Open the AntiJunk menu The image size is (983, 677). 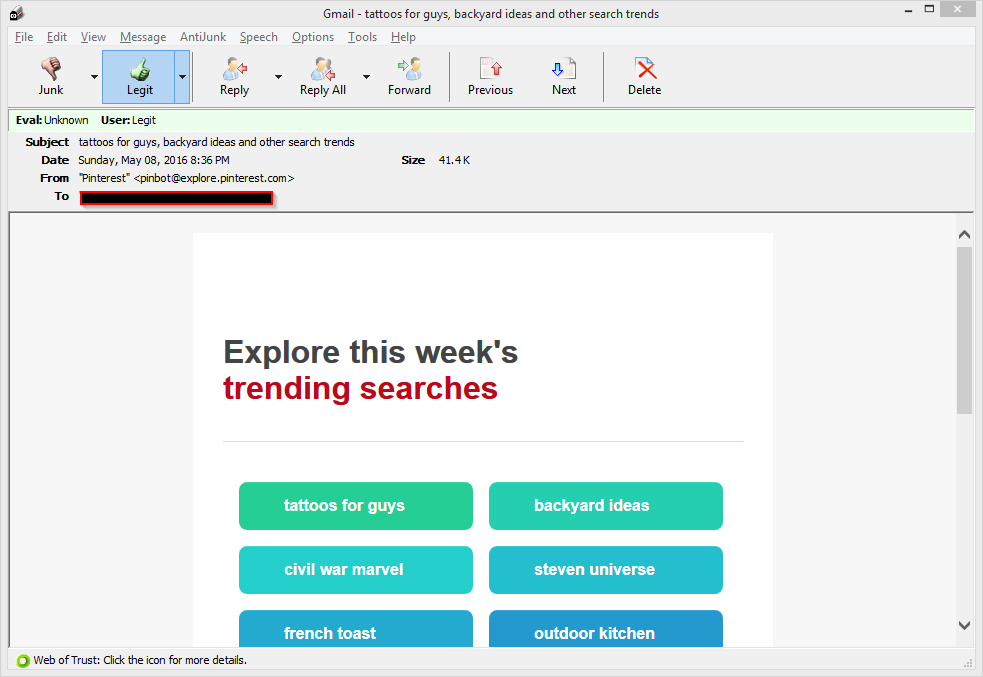click(x=203, y=37)
